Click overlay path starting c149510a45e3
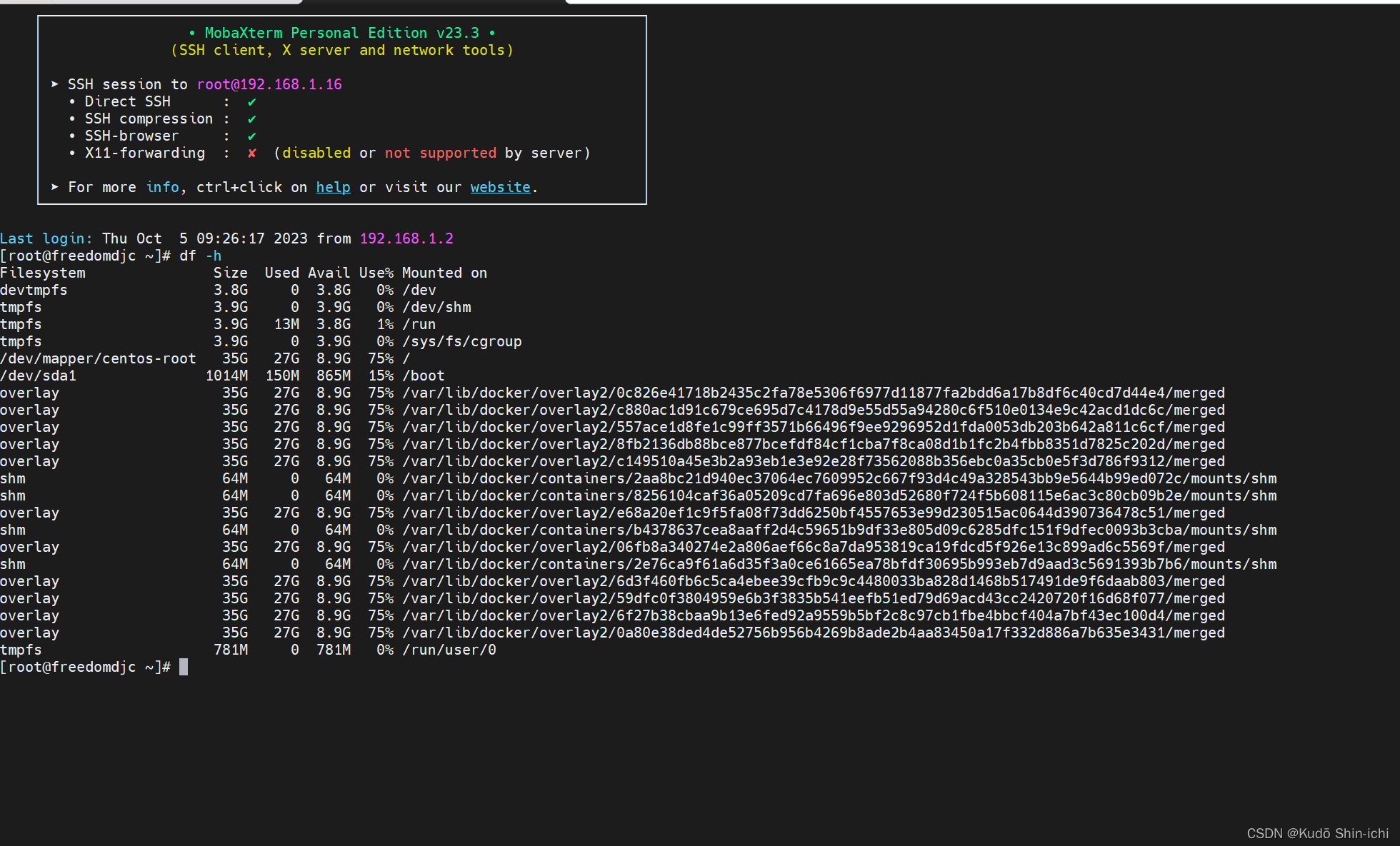The width and height of the screenshot is (1400, 846). 814,461
